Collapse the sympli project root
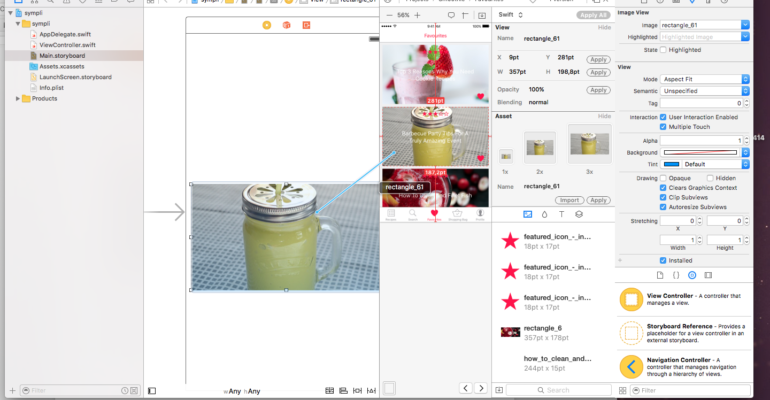The image size is (770, 400). coord(10,13)
